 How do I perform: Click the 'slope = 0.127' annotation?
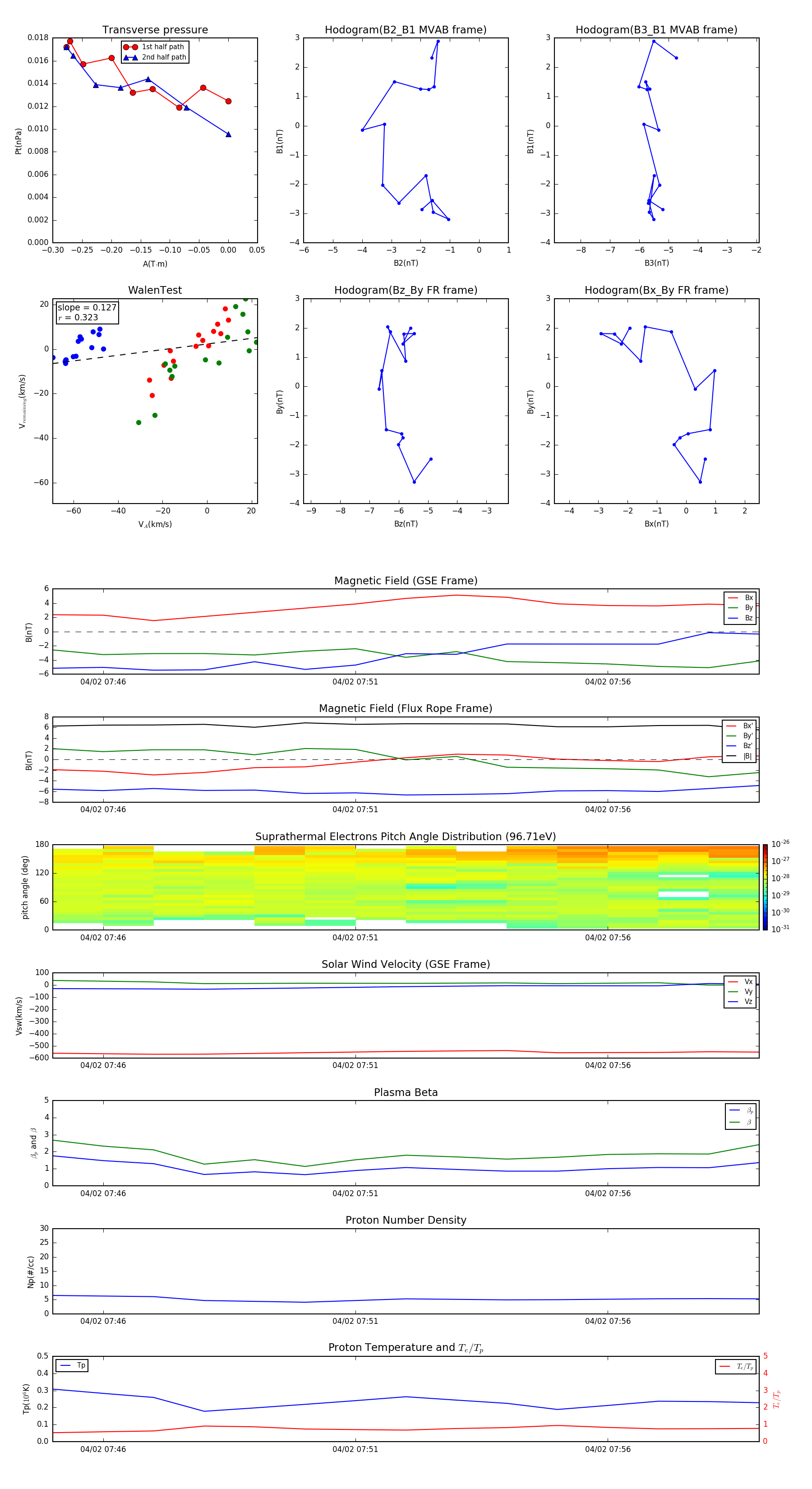(x=87, y=308)
